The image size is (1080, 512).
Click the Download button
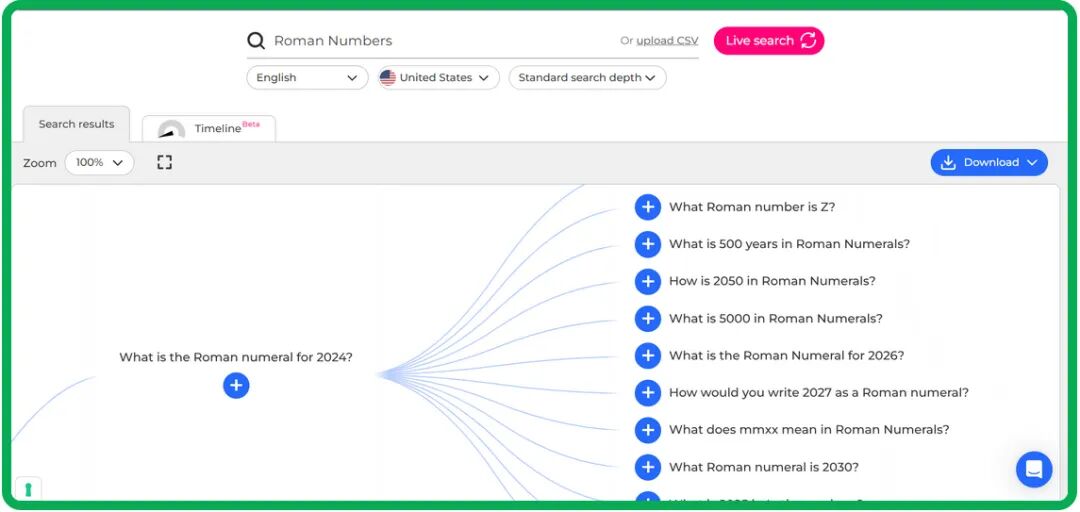pos(988,163)
